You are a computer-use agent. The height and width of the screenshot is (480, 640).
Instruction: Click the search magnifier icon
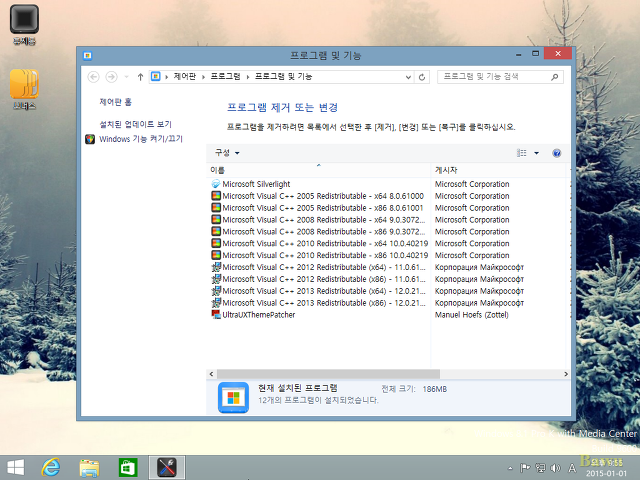click(x=554, y=77)
